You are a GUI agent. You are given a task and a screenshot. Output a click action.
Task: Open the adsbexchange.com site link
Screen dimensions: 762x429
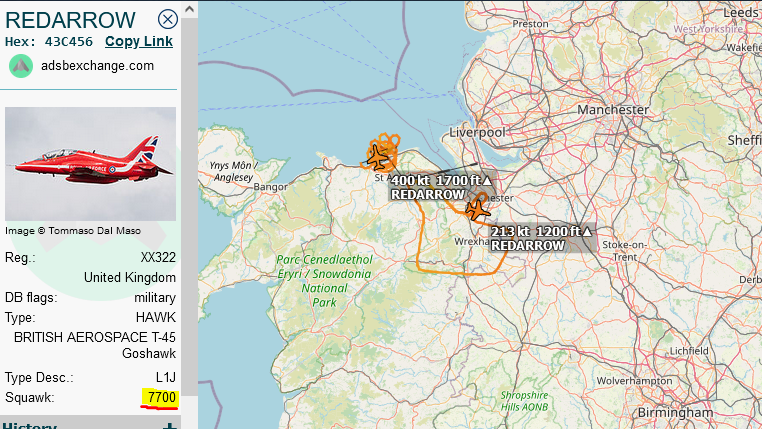coord(97,66)
